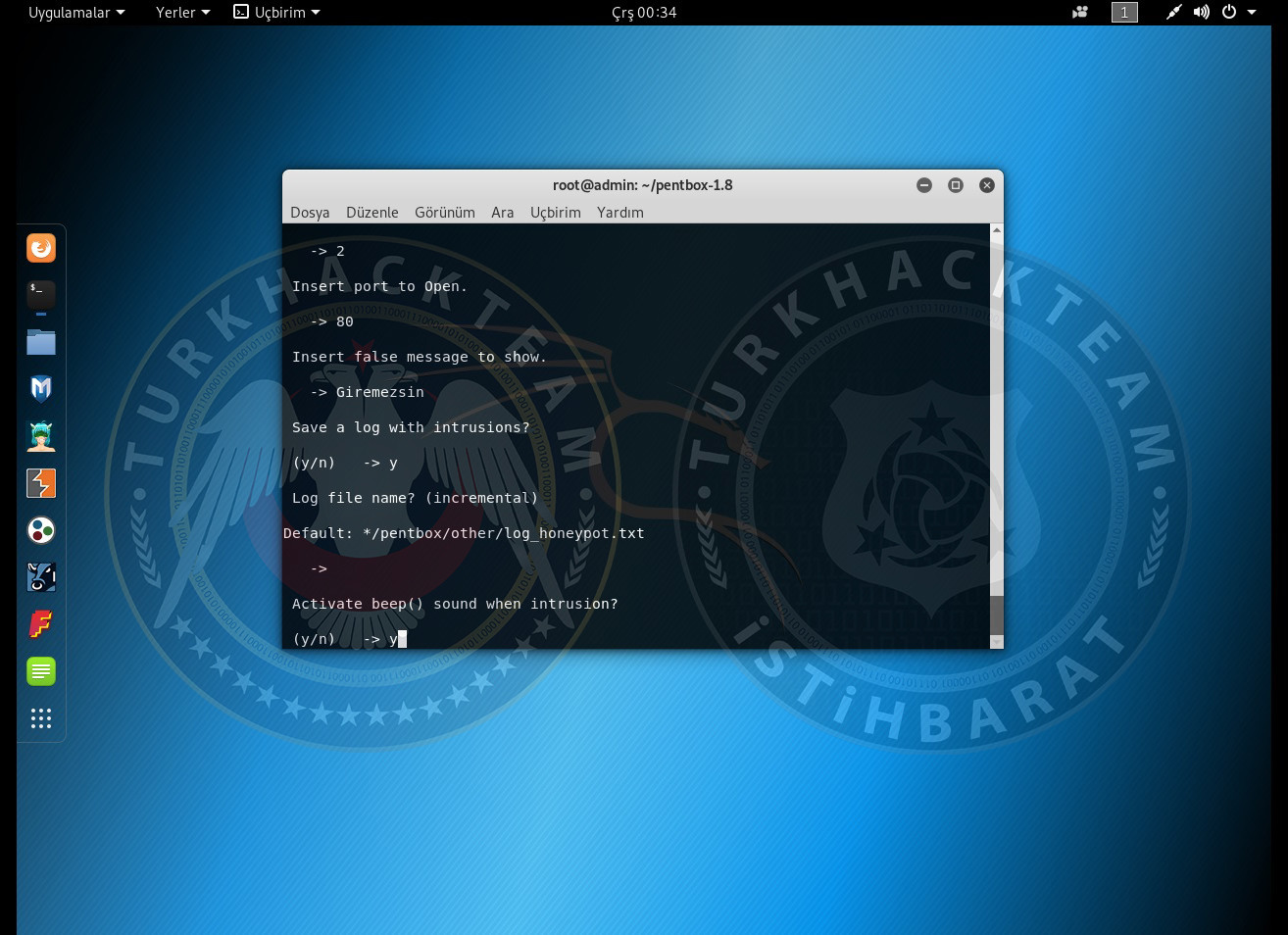Launch Firefox from the dock
Image resolution: width=1288 pixels, height=935 pixels.
(41, 248)
